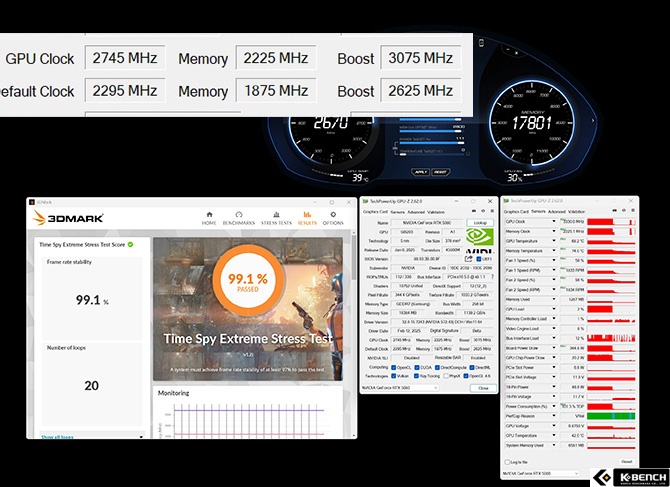Image resolution: width=670 pixels, height=487 pixels.
Task: Switch to Advanced tab in GPU-Z Graphics Card window
Action: click(416, 212)
